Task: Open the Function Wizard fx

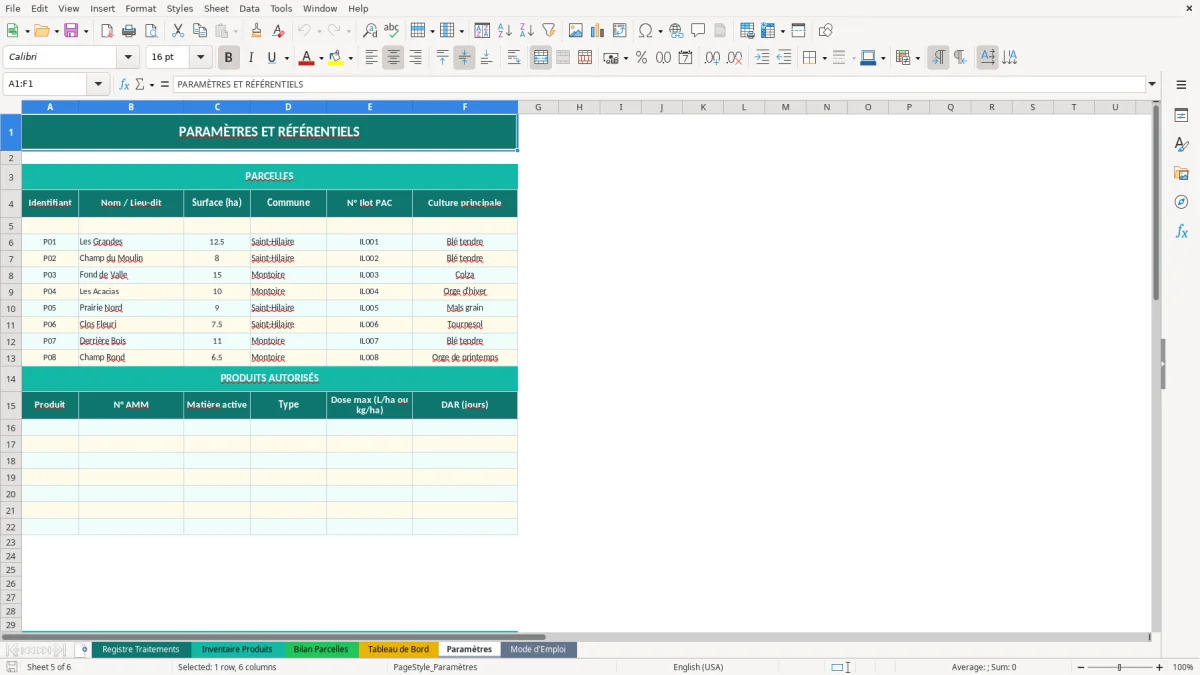Action: [125, 84]
